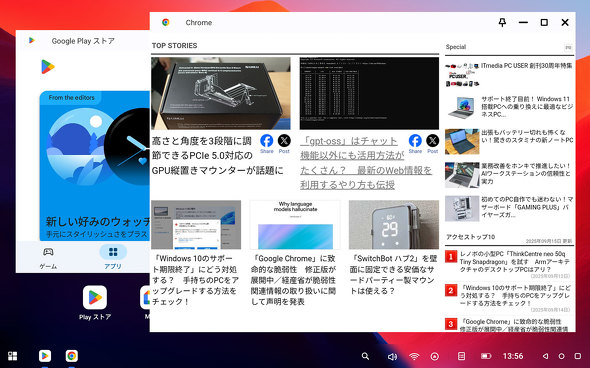Open the 「Google Chrome」に致命的な脆弱性 article headline

point(294,280)
